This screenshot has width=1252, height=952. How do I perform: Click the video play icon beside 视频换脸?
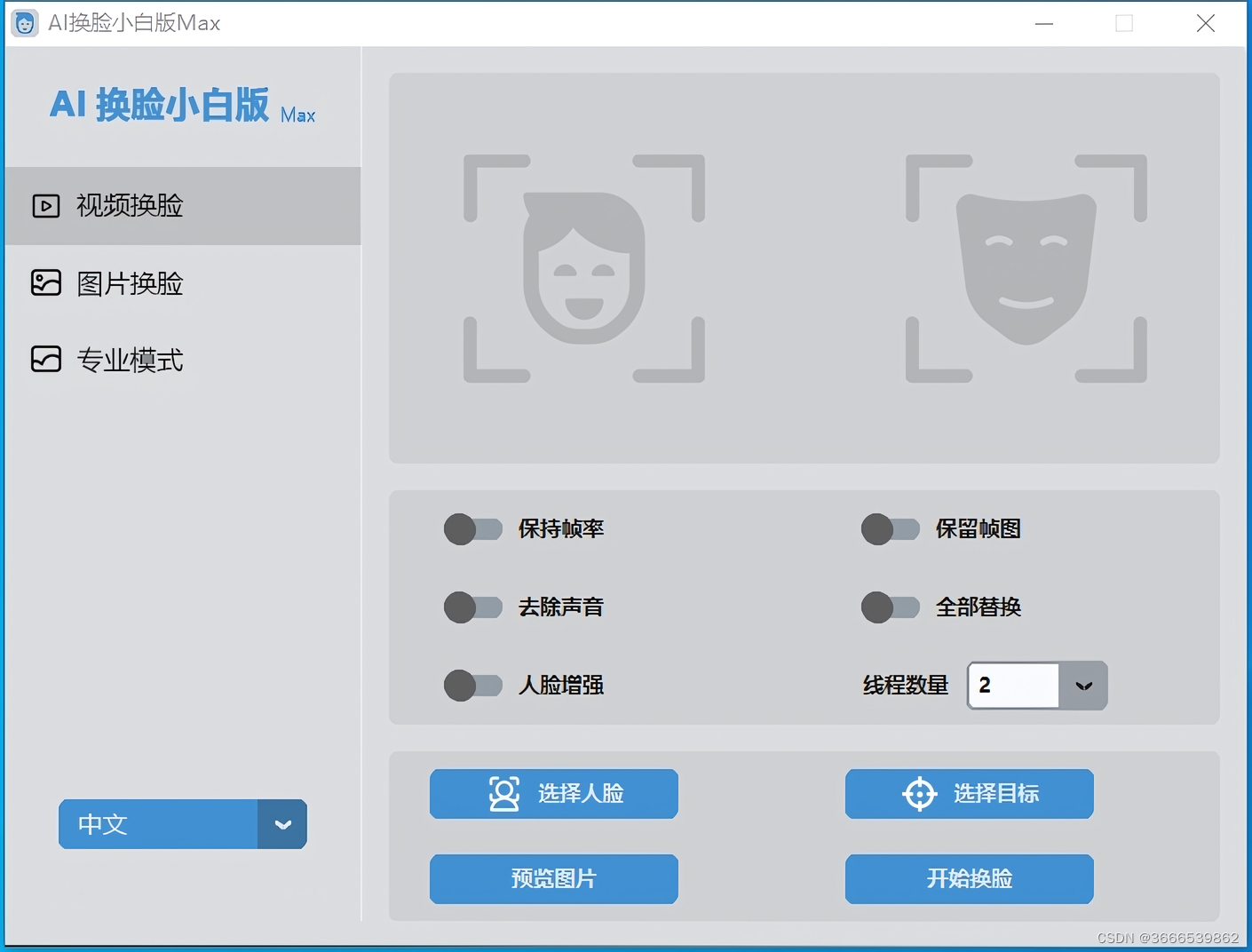[46, 206]
